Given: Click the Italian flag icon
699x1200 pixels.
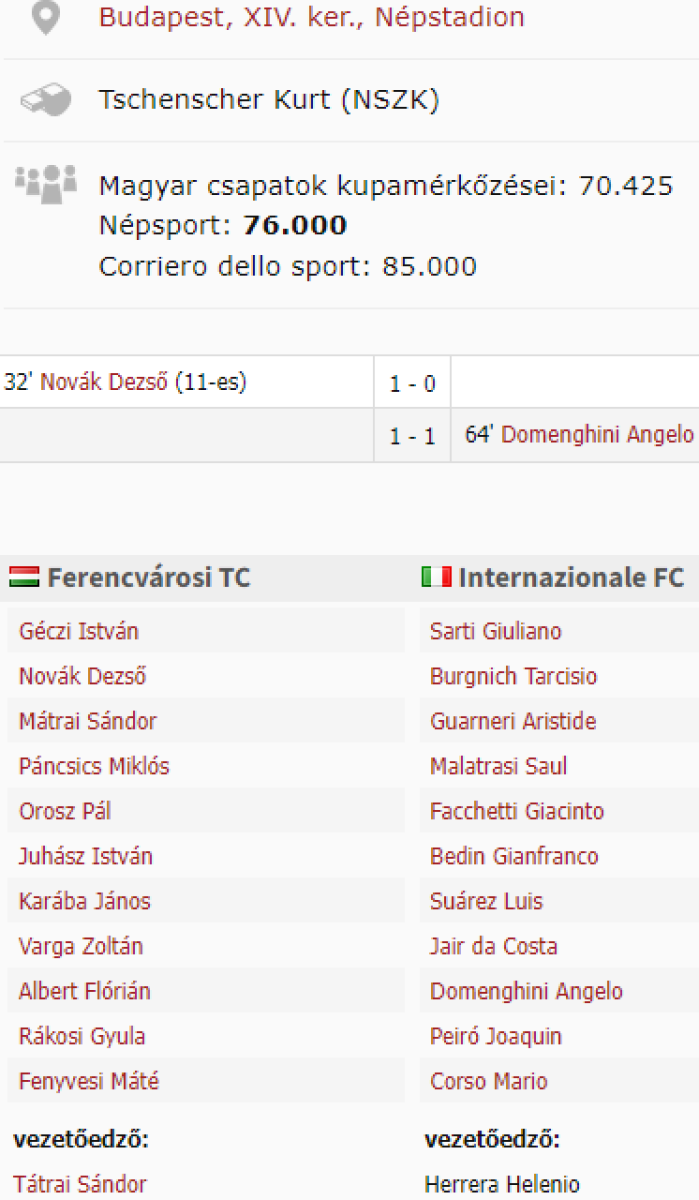Looking at the screenshot, I should [436, 577].
